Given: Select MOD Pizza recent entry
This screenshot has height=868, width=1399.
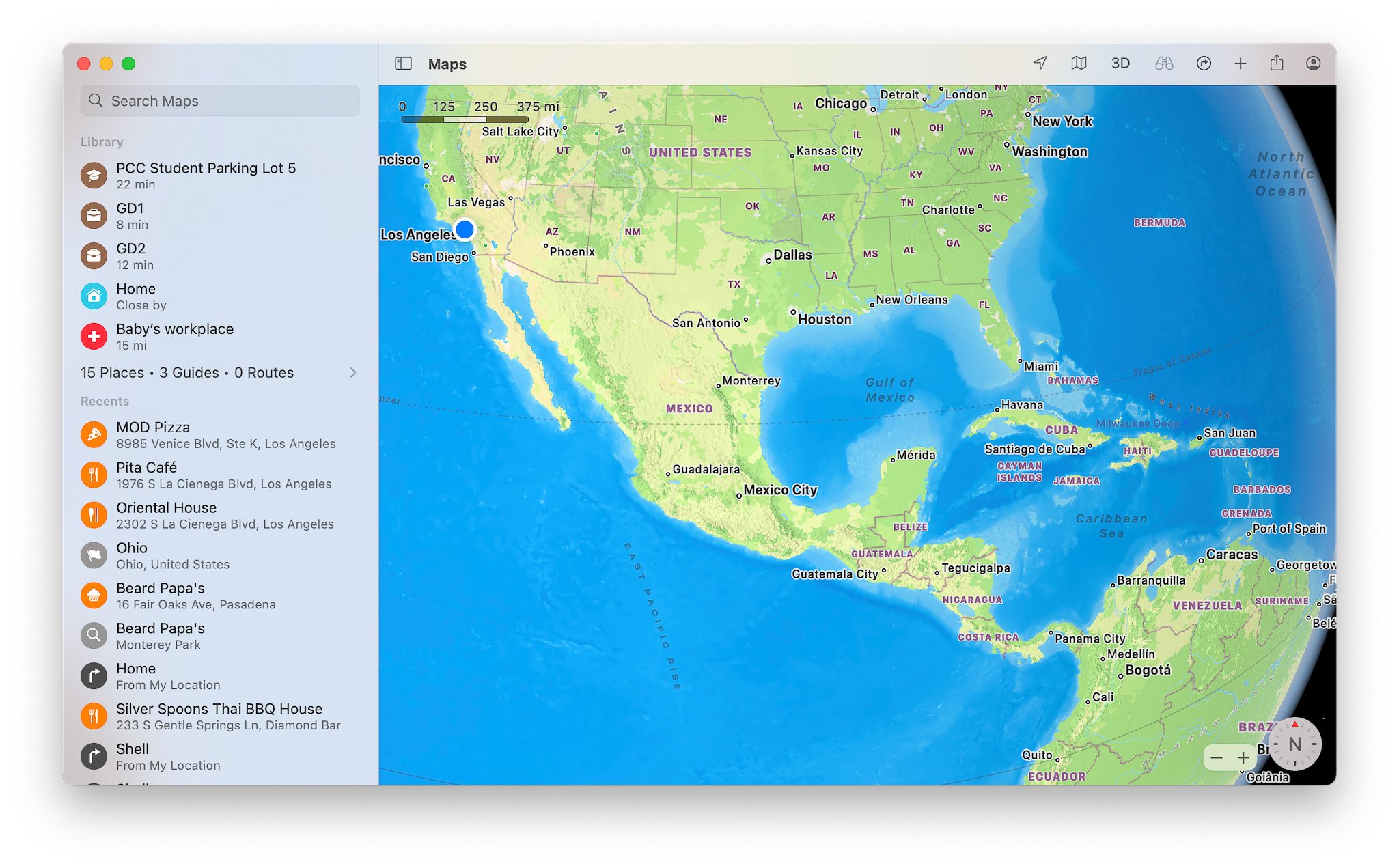Looking at the screenshot, I should [220, 435].
